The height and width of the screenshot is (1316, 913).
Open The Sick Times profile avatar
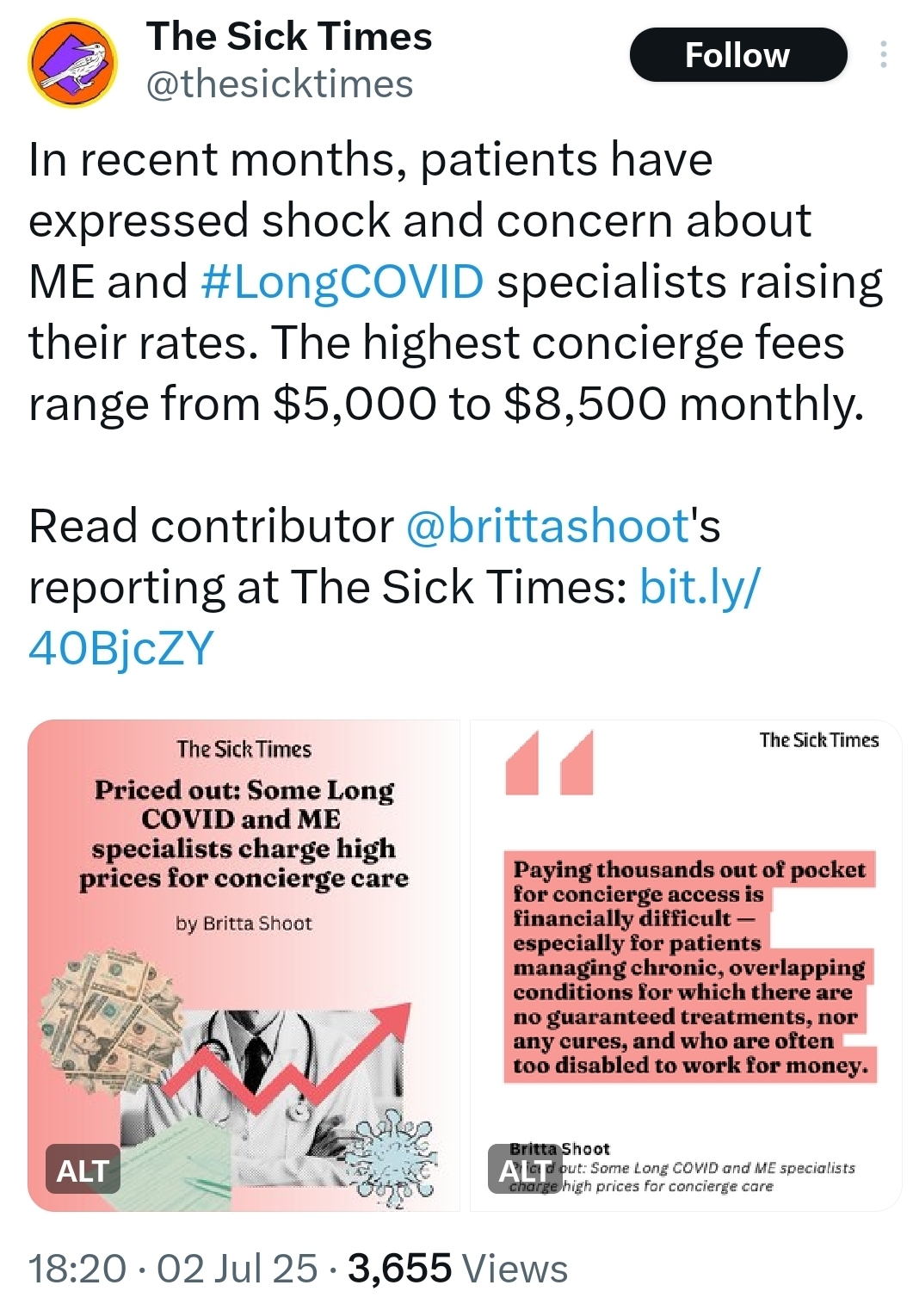pos(72,62)
